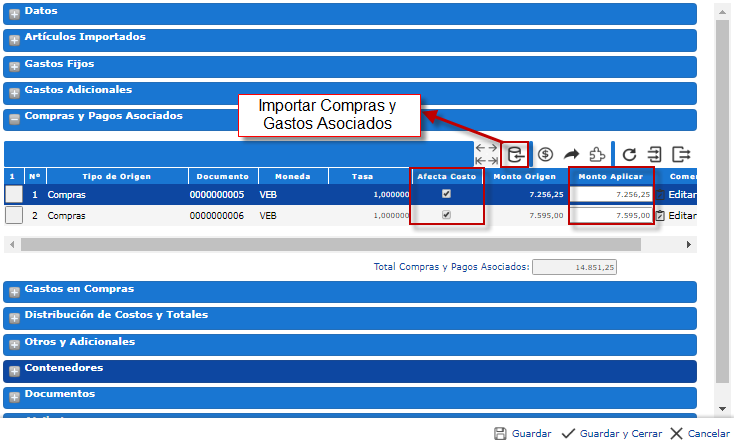
Task: Click the grid scrollbar left arrow
Action: [x=12, y=244]
